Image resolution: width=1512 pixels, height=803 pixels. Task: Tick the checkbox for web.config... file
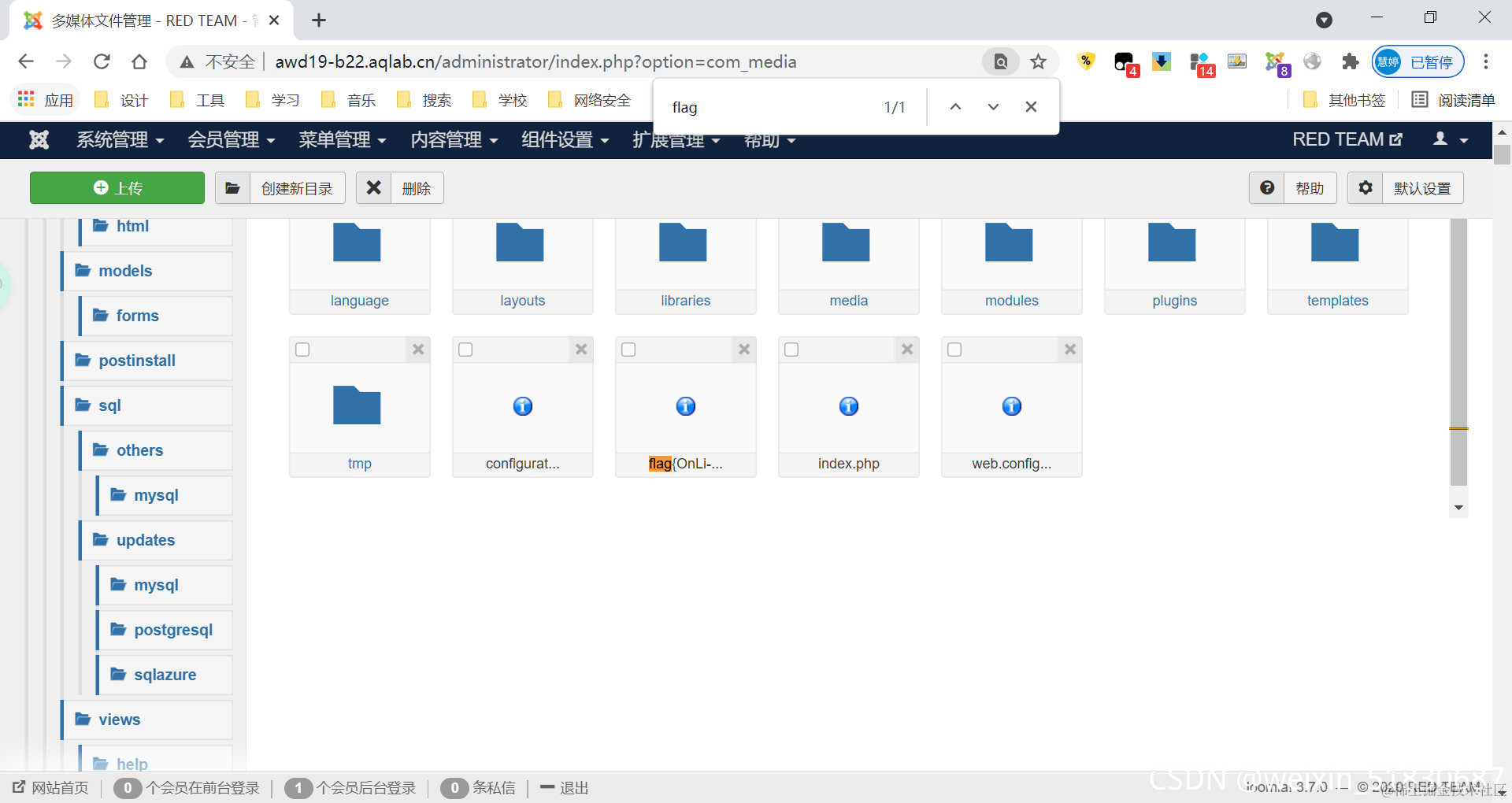tap(954, 350)
